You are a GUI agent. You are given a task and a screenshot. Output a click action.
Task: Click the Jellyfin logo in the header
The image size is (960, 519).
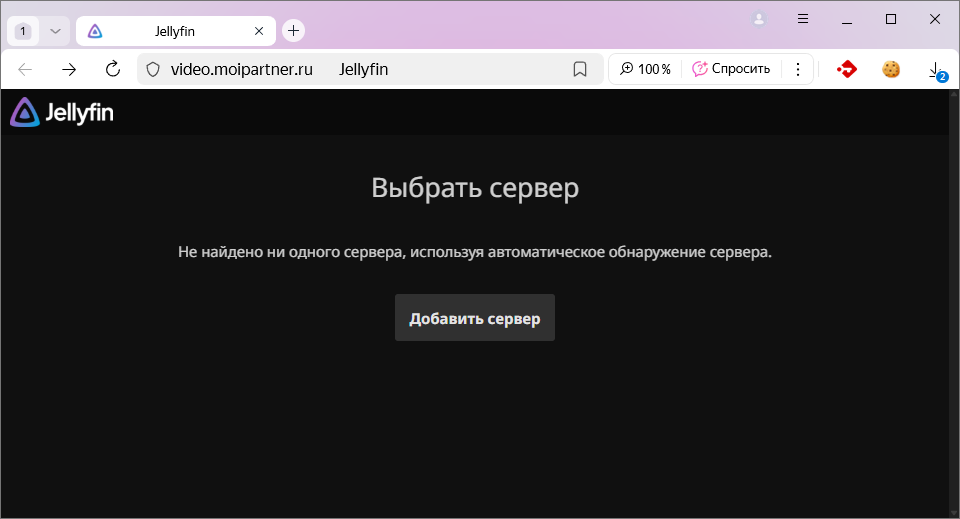(62, 113)
